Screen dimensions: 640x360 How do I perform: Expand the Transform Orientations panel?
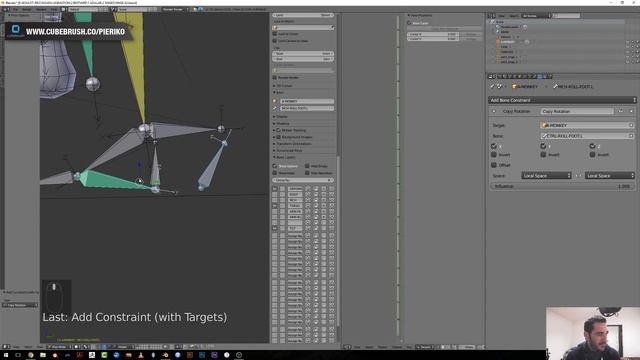[x=293, y=144]
